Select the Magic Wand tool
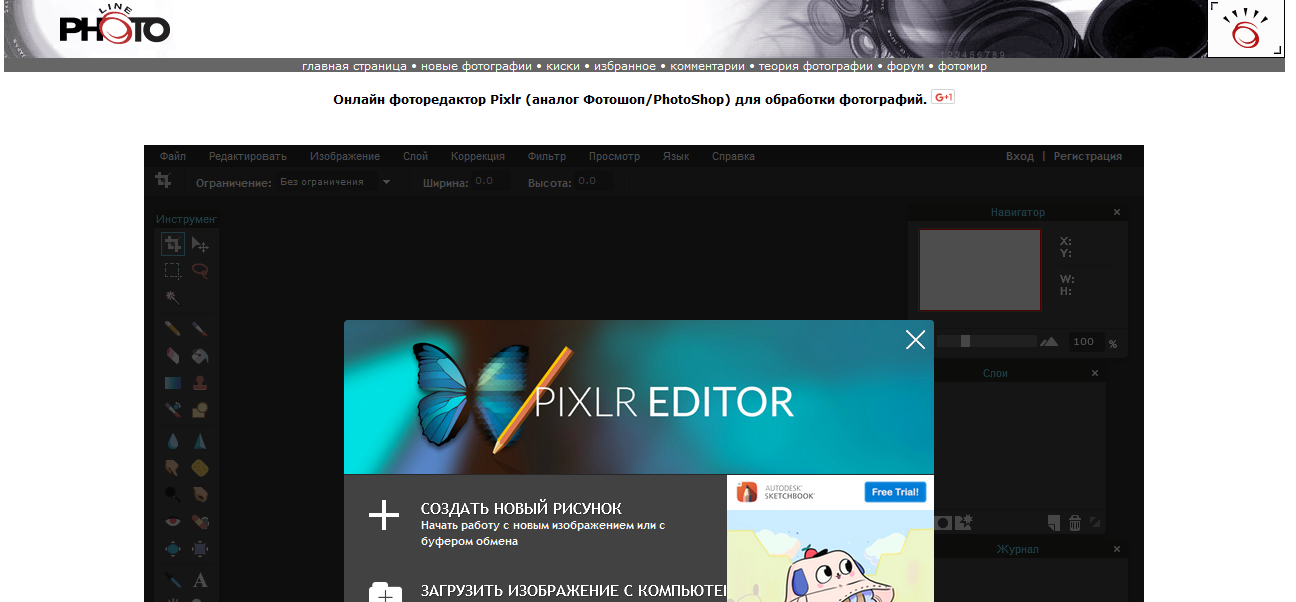The width and height of the screenshot is (1296, 602). click(173, 297)
